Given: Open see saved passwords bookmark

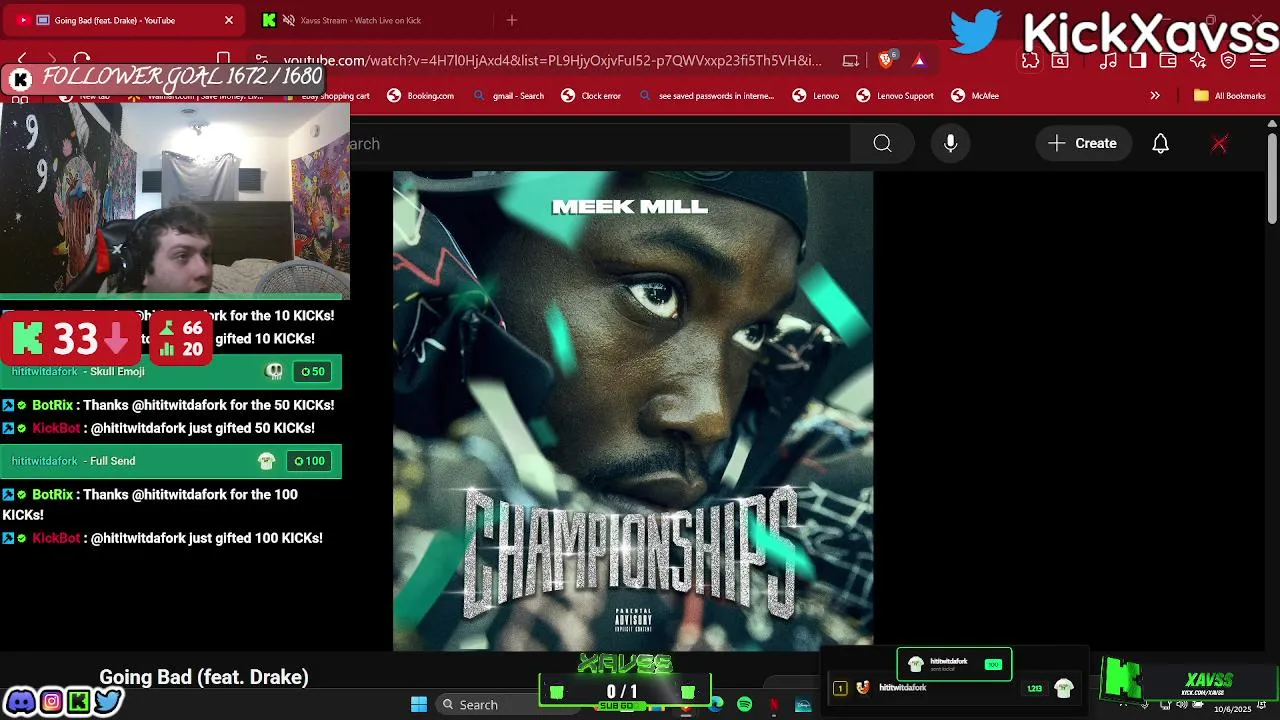Looking at the screenshot, I should tap(706, 96).
